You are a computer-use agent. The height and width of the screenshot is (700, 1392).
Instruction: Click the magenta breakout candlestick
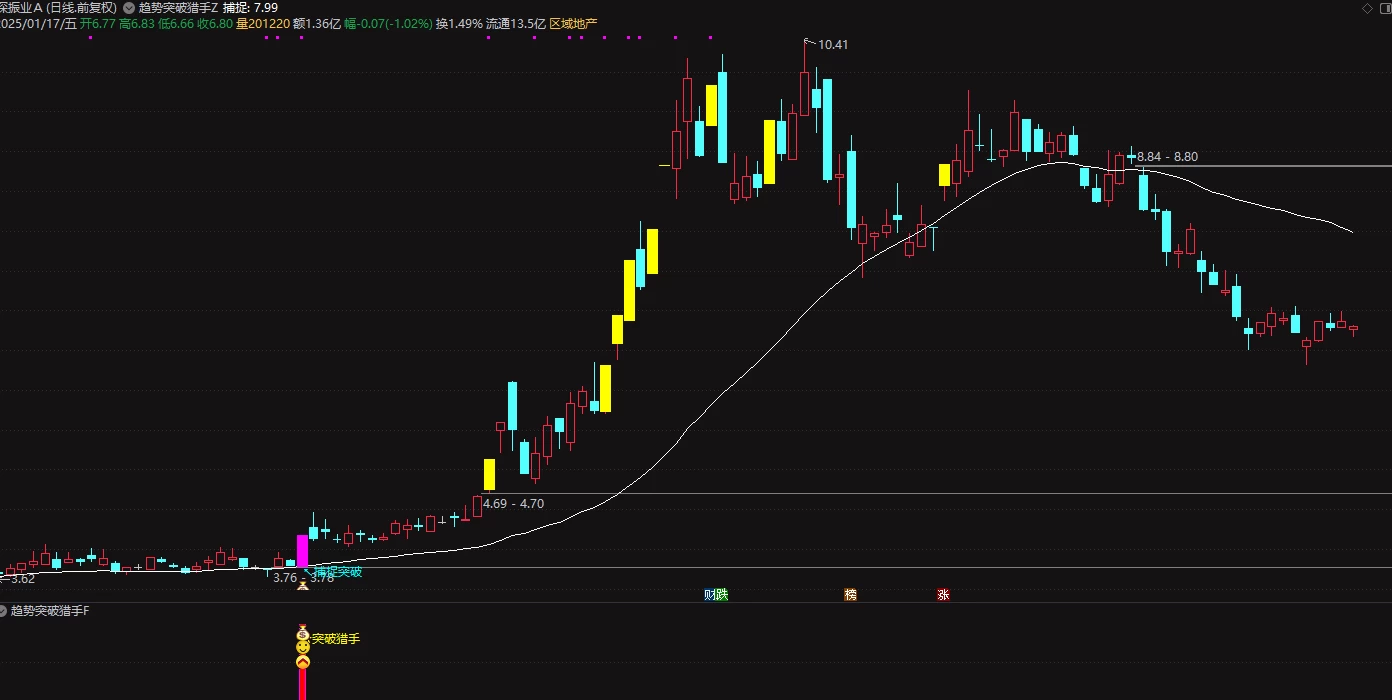(x=303, y=552)
